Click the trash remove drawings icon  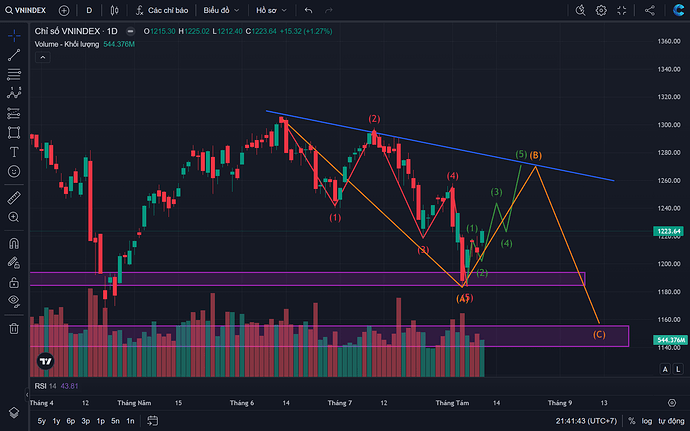pos(14,328)
